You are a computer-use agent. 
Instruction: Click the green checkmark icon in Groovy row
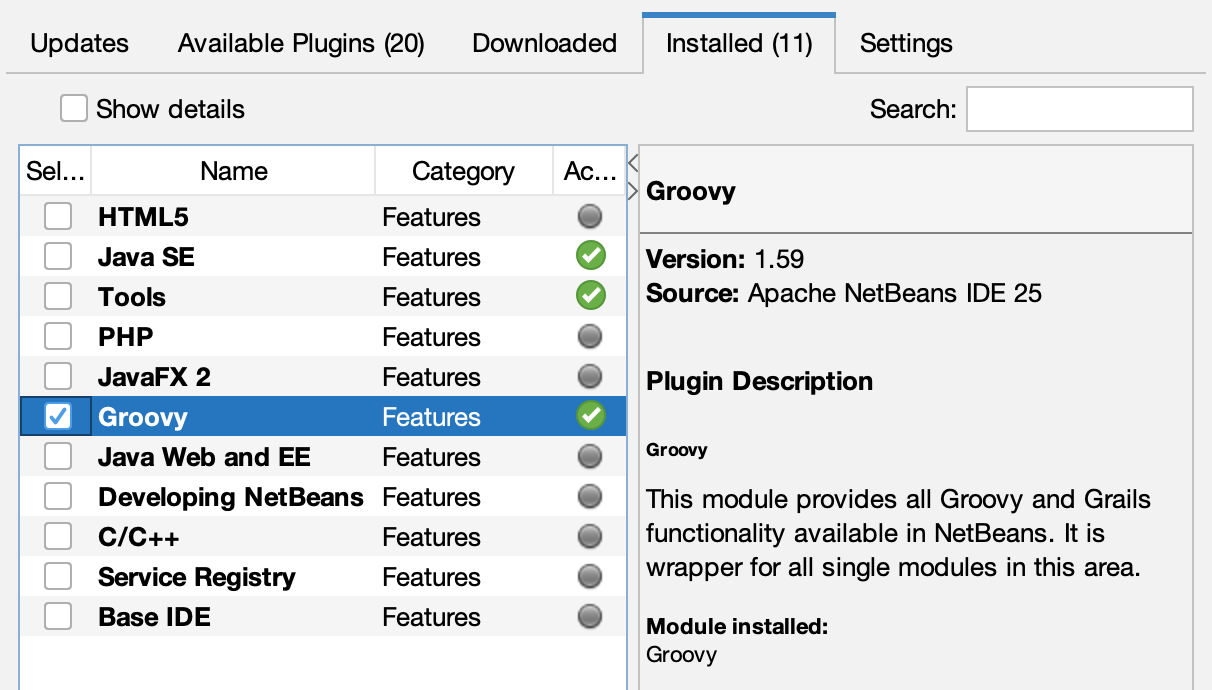pyautogui.click(x=590, y=417)
